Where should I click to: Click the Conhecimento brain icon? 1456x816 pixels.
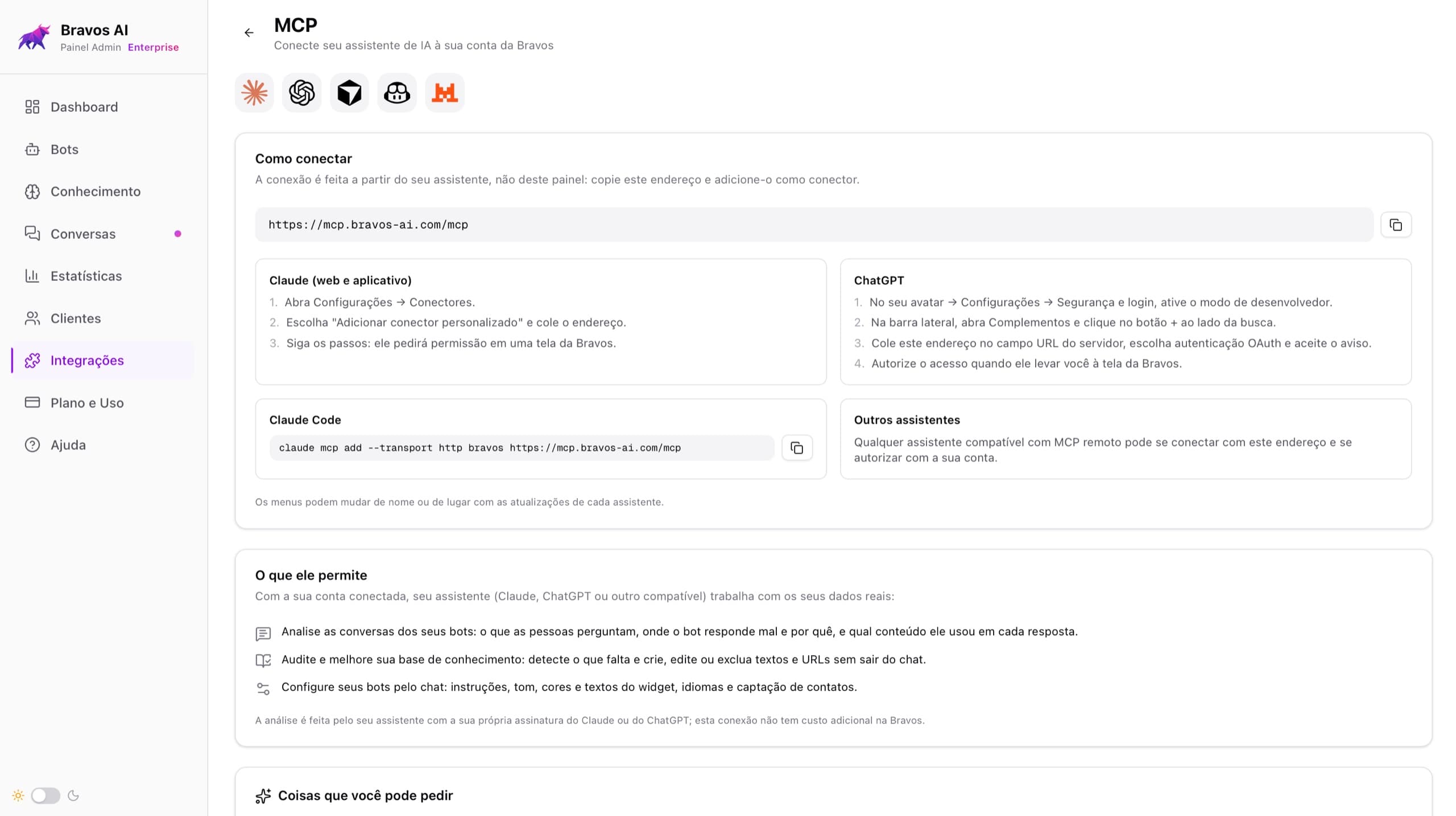point(32,192)
